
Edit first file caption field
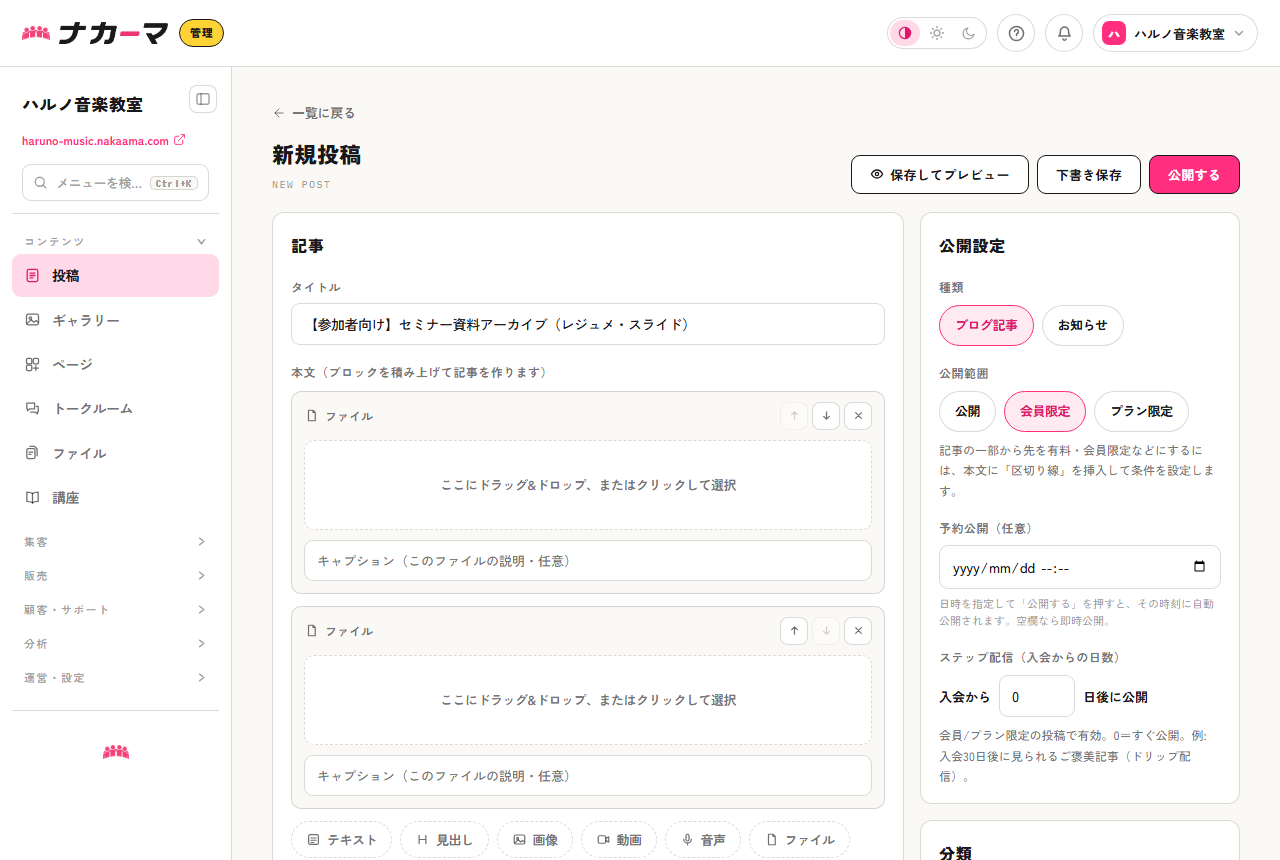588,561
